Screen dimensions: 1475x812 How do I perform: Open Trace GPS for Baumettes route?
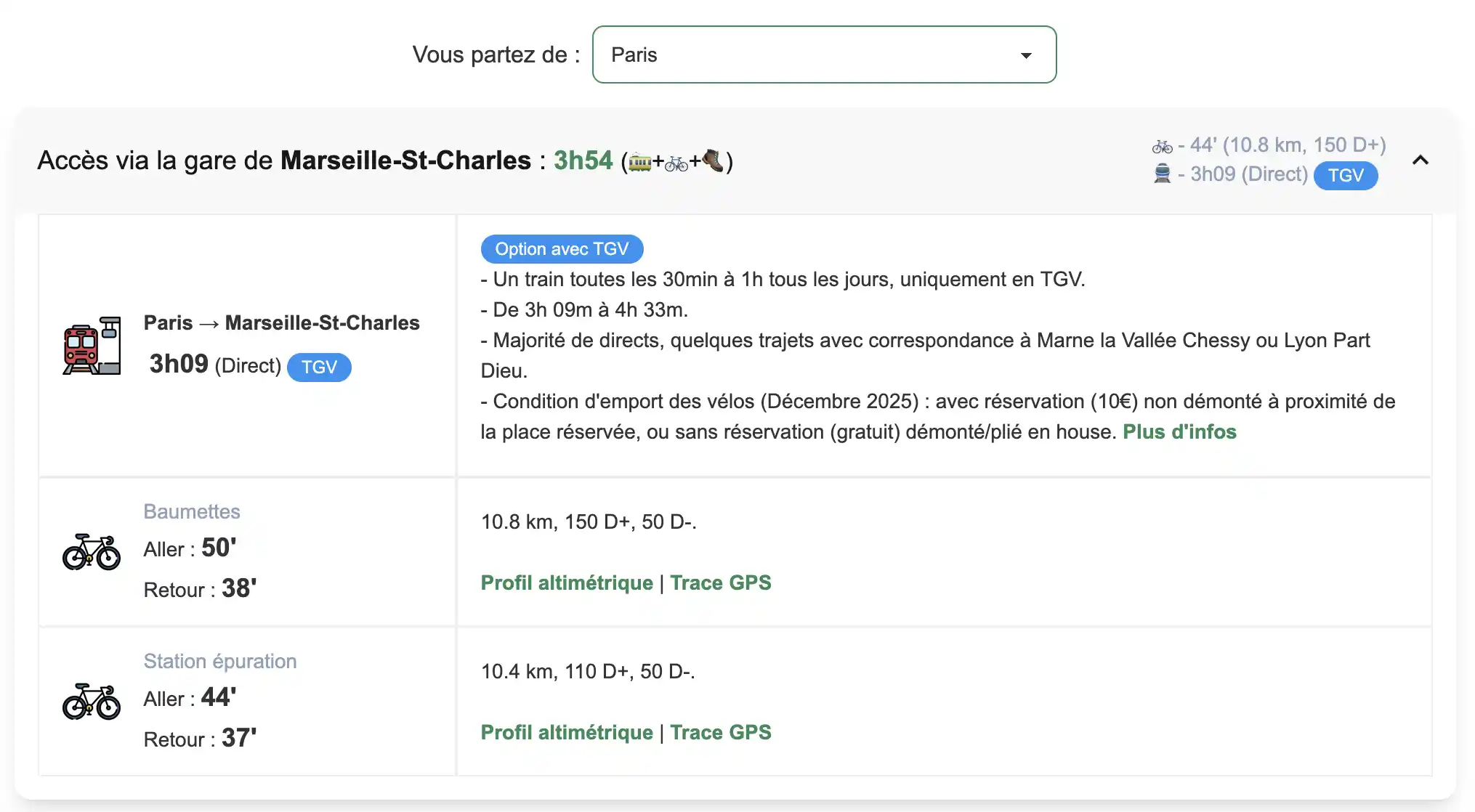click(720, 583)
